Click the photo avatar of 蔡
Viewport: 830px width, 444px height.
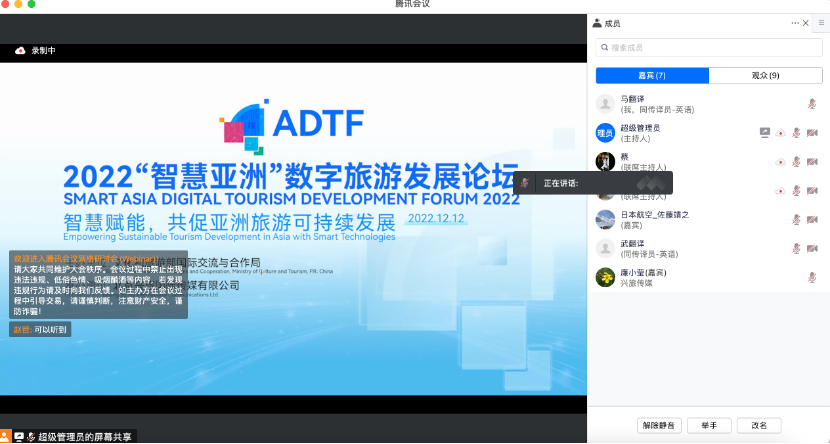(605, 161)
